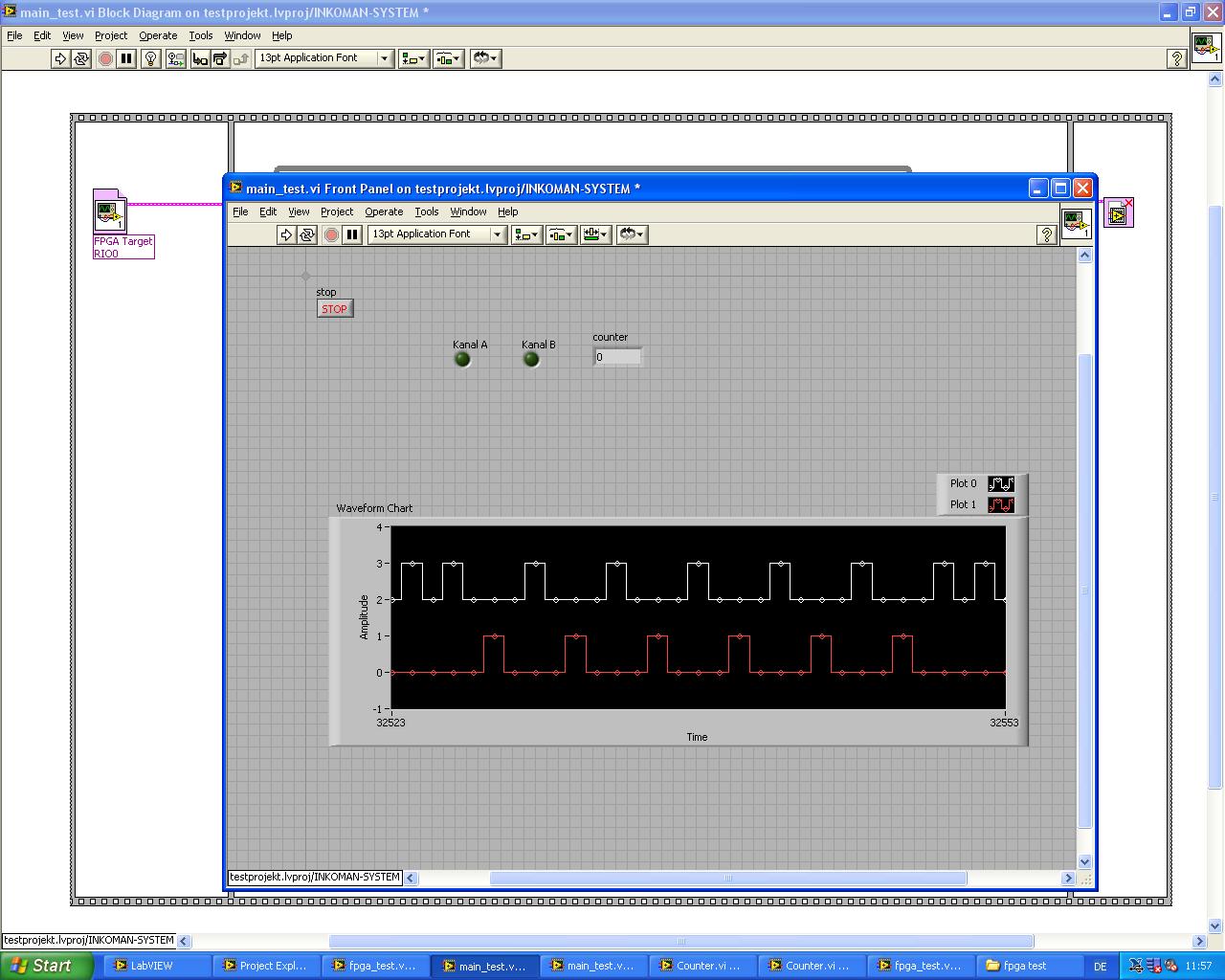This screenshot has height=980, width=1225.
Task: Toggle Pause in the Block Diagram toolbar
Action: coord(126,58)
